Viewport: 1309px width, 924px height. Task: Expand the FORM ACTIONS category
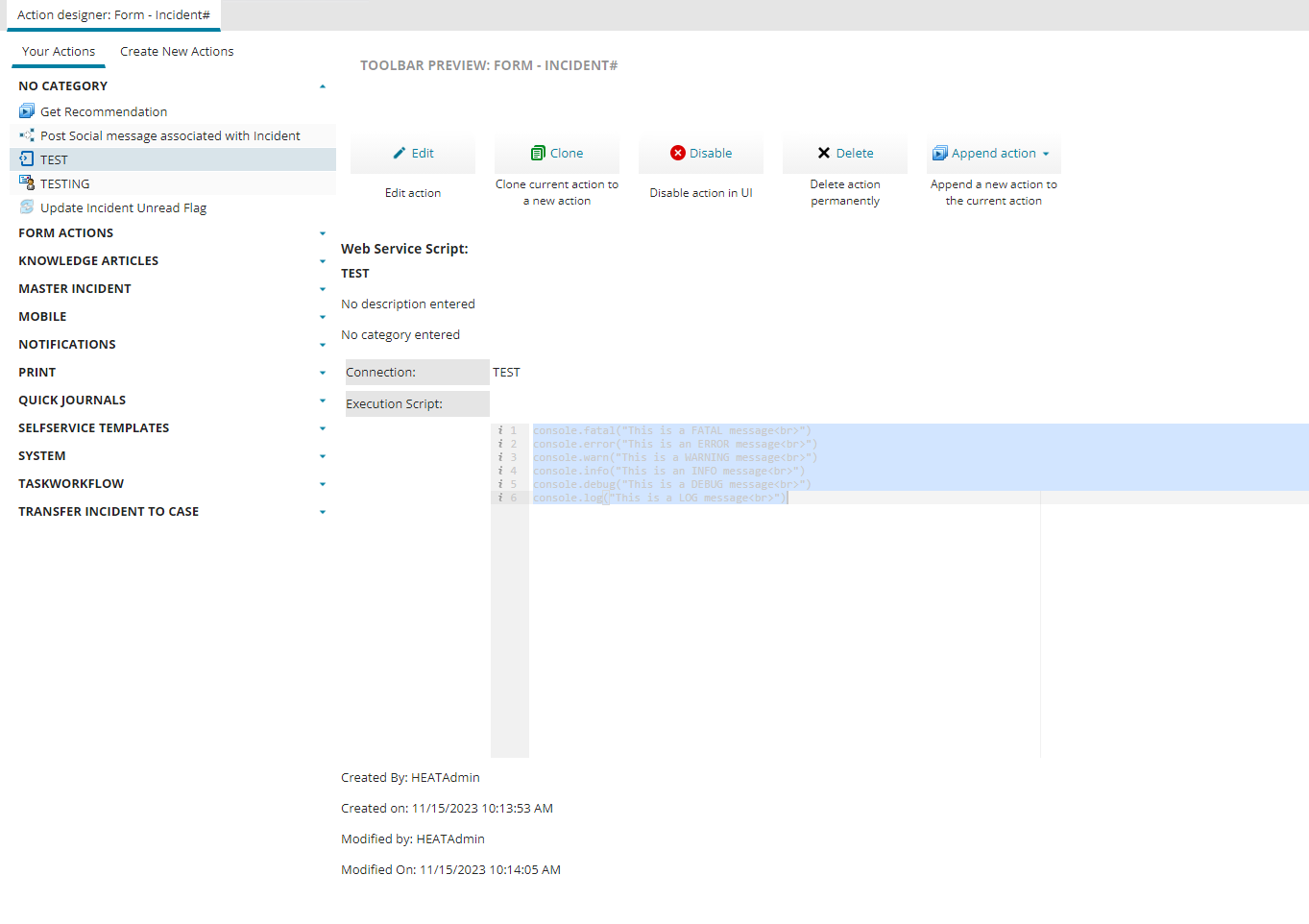(x=323, y=233)
